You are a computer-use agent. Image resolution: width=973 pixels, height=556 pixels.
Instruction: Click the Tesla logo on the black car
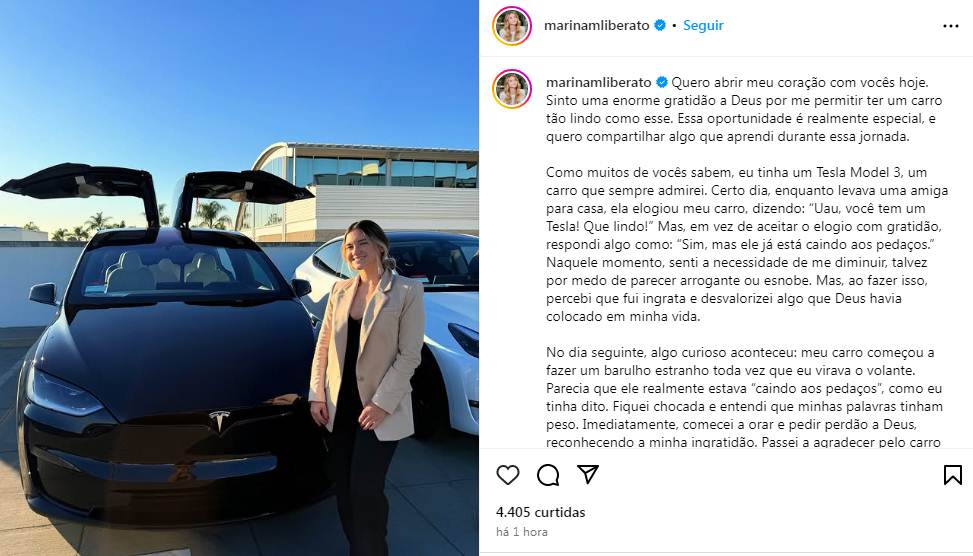coord(219,420)
